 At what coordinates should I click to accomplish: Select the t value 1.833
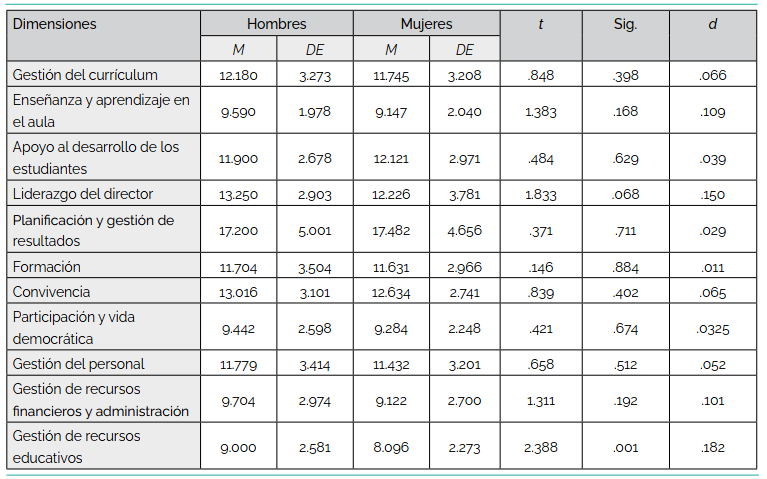pos(540,194)
